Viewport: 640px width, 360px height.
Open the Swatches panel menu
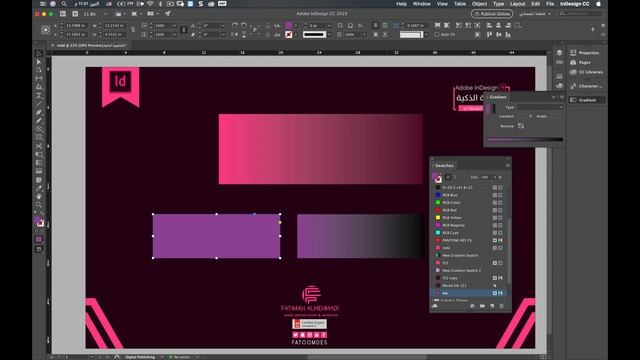point(508,165)
